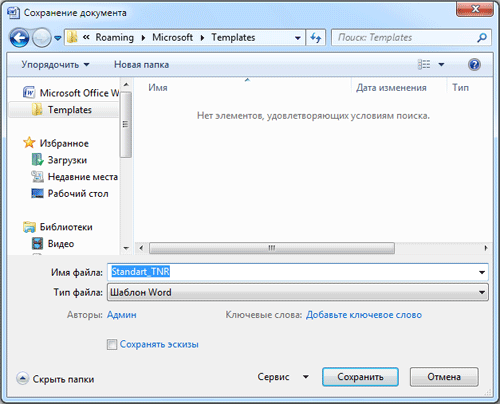Open the Сервис menu
Image resolution: width=500 pixels, height=404 pixels.
pos(283,377)
